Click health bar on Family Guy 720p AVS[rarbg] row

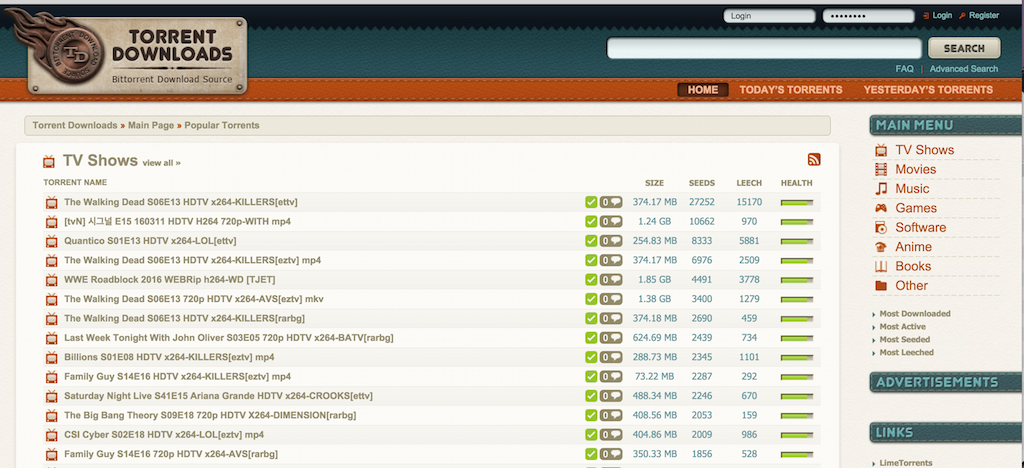[x=797, y=454]
